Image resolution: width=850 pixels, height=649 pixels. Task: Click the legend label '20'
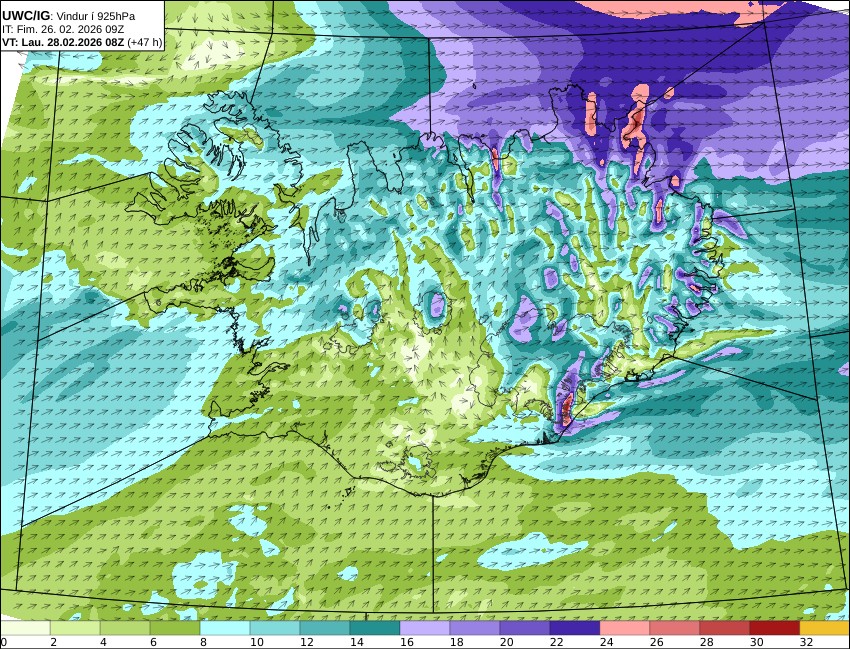coord(506,642)
